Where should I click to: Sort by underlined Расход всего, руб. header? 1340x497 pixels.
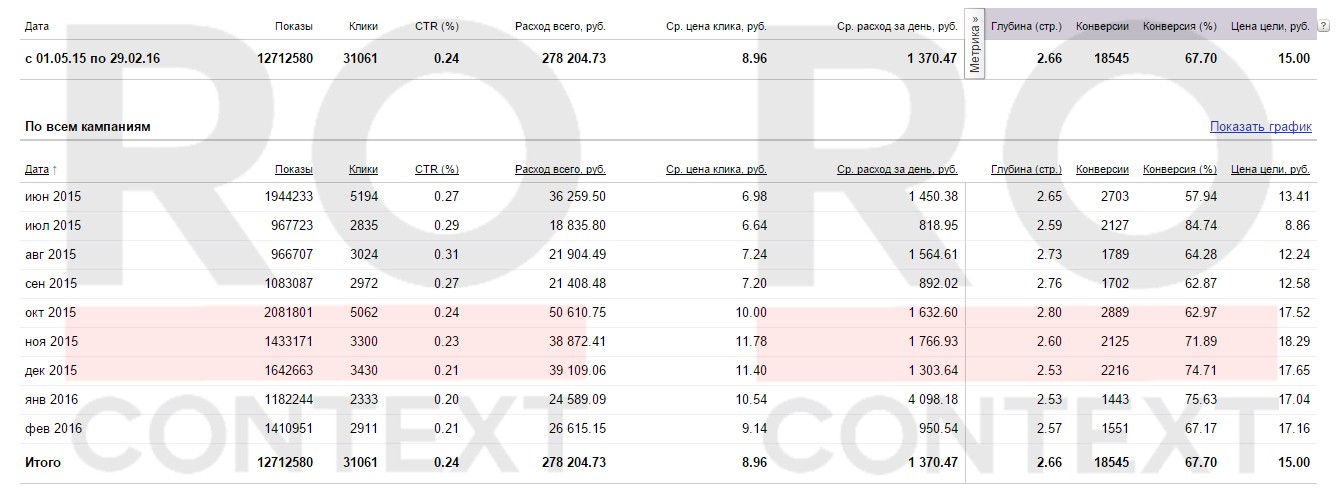(560, 170)
